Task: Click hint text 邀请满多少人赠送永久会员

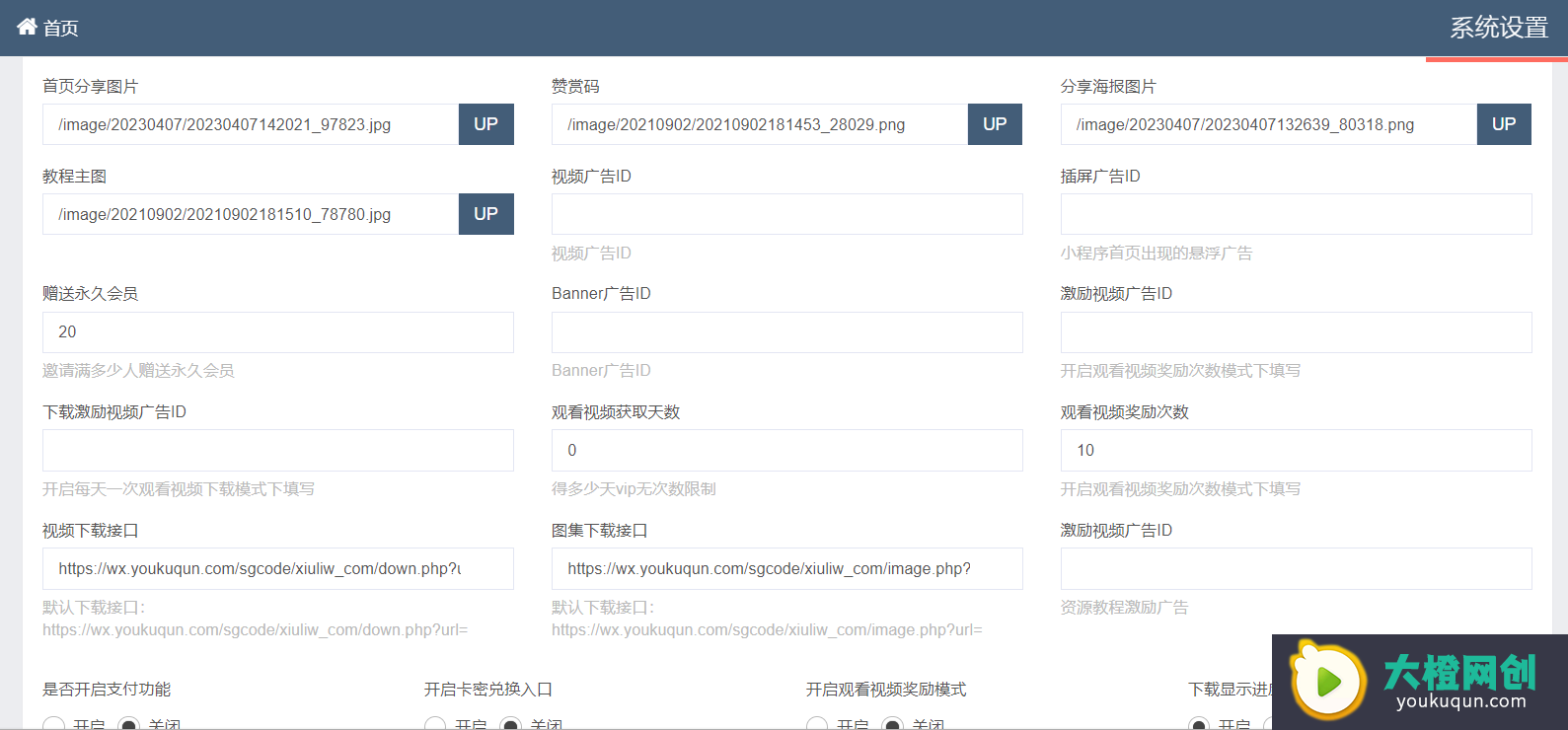Action: 138,371
